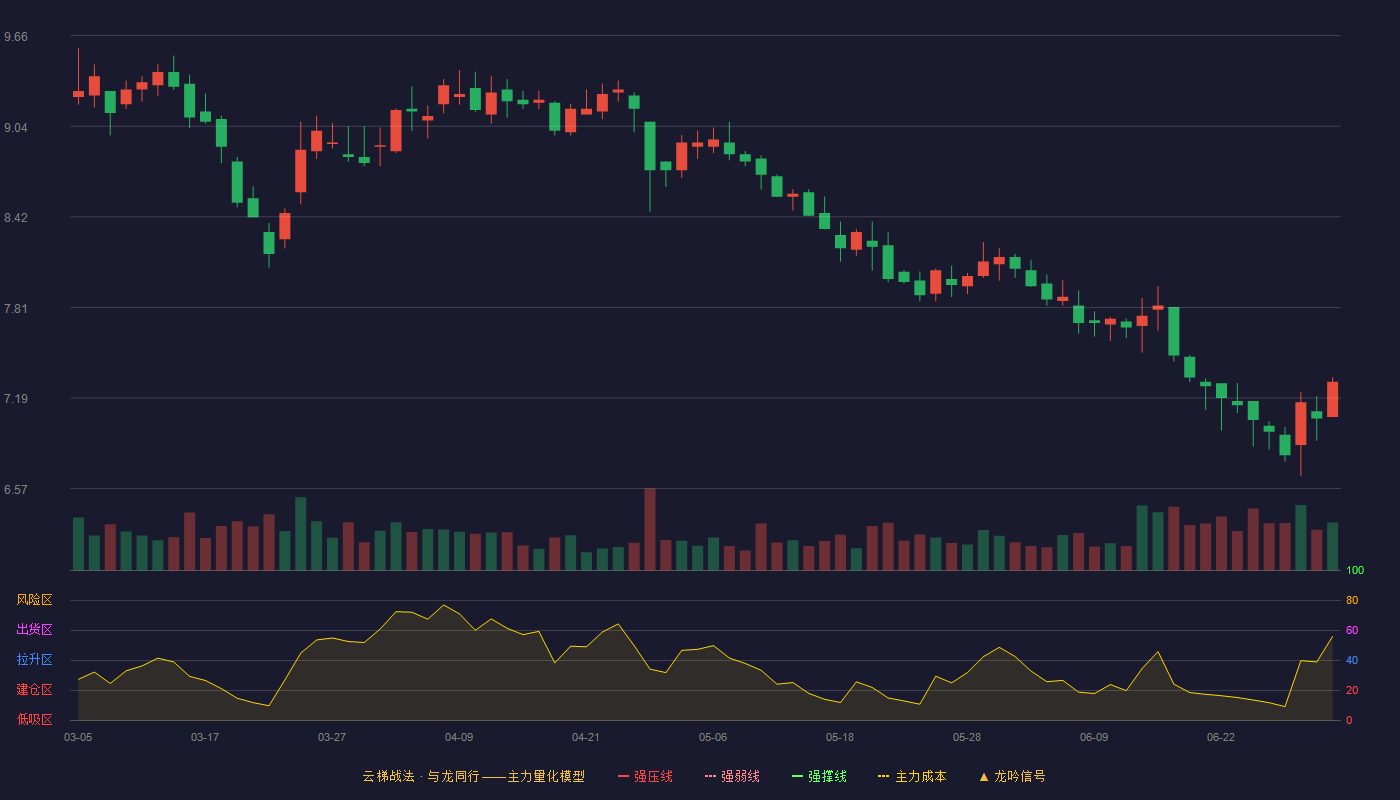Click the 06-22 date label
This screenshot has height=800, width=1400.
coord(1221,737)
